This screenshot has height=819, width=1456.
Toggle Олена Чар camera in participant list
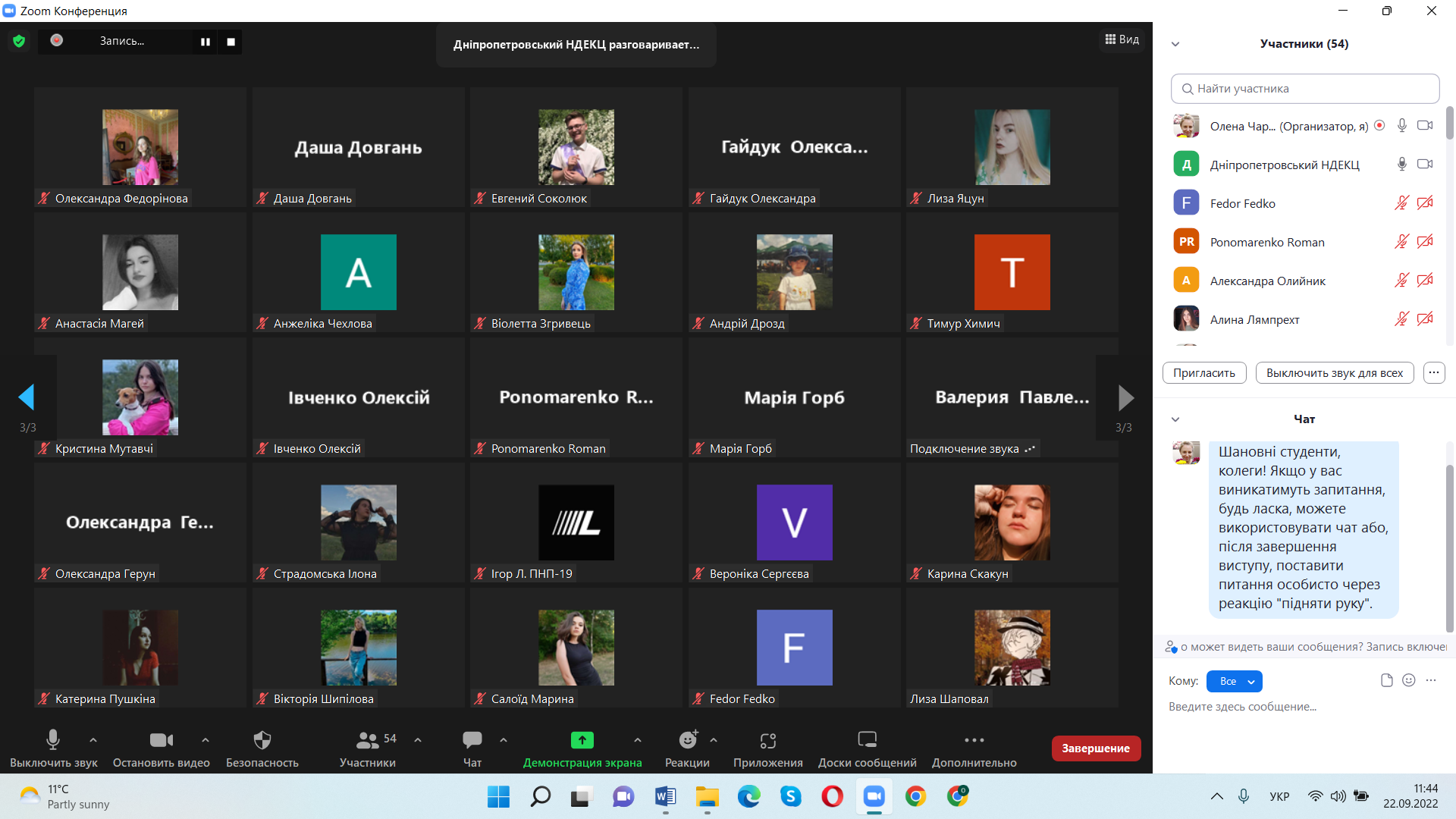tap(1425, 126)
